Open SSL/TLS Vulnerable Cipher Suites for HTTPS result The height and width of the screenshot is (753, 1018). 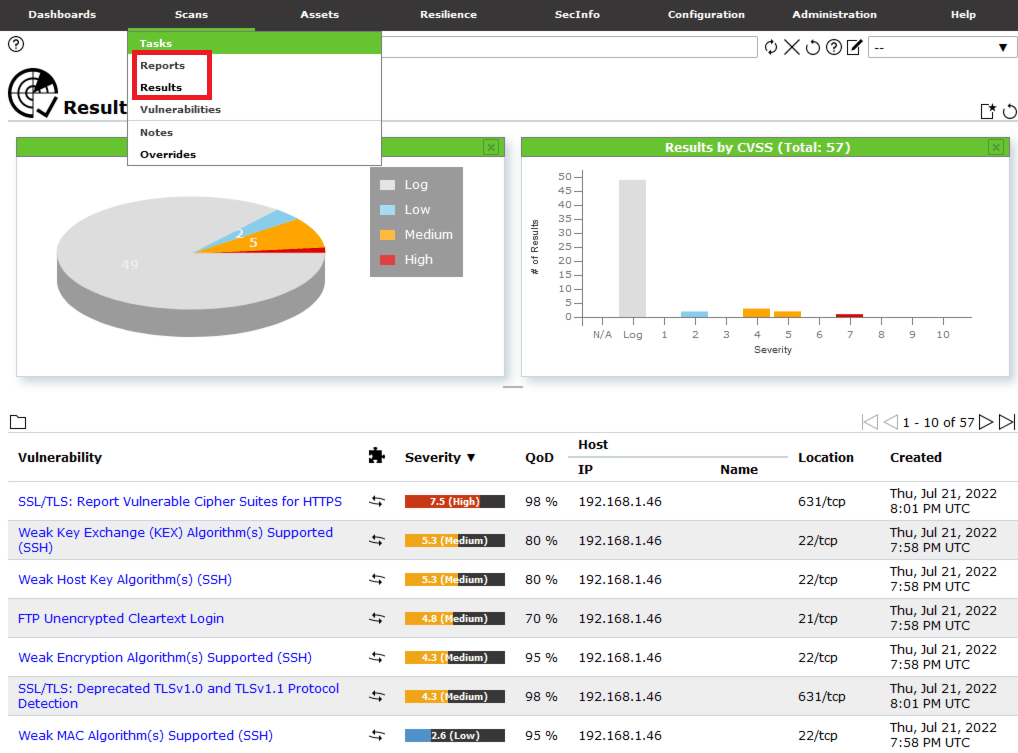[x=180, y=501]
